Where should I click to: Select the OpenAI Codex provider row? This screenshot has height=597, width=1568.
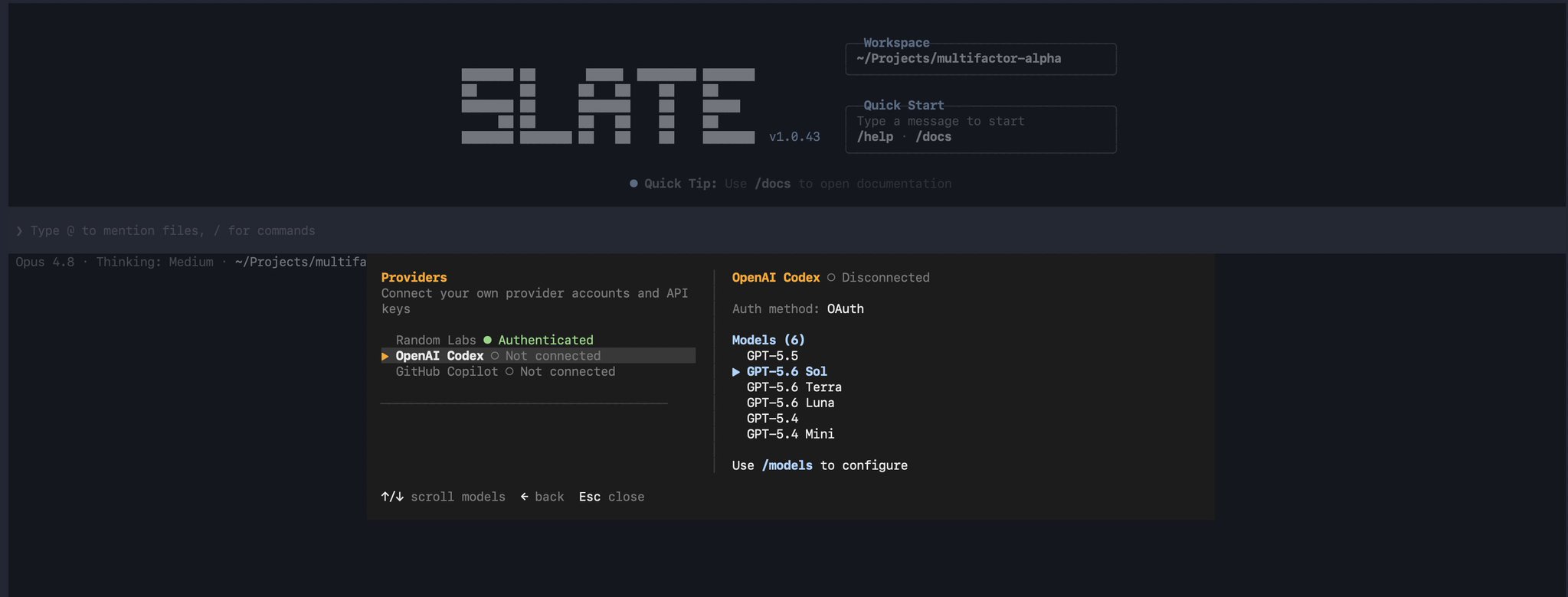[538, 356]
